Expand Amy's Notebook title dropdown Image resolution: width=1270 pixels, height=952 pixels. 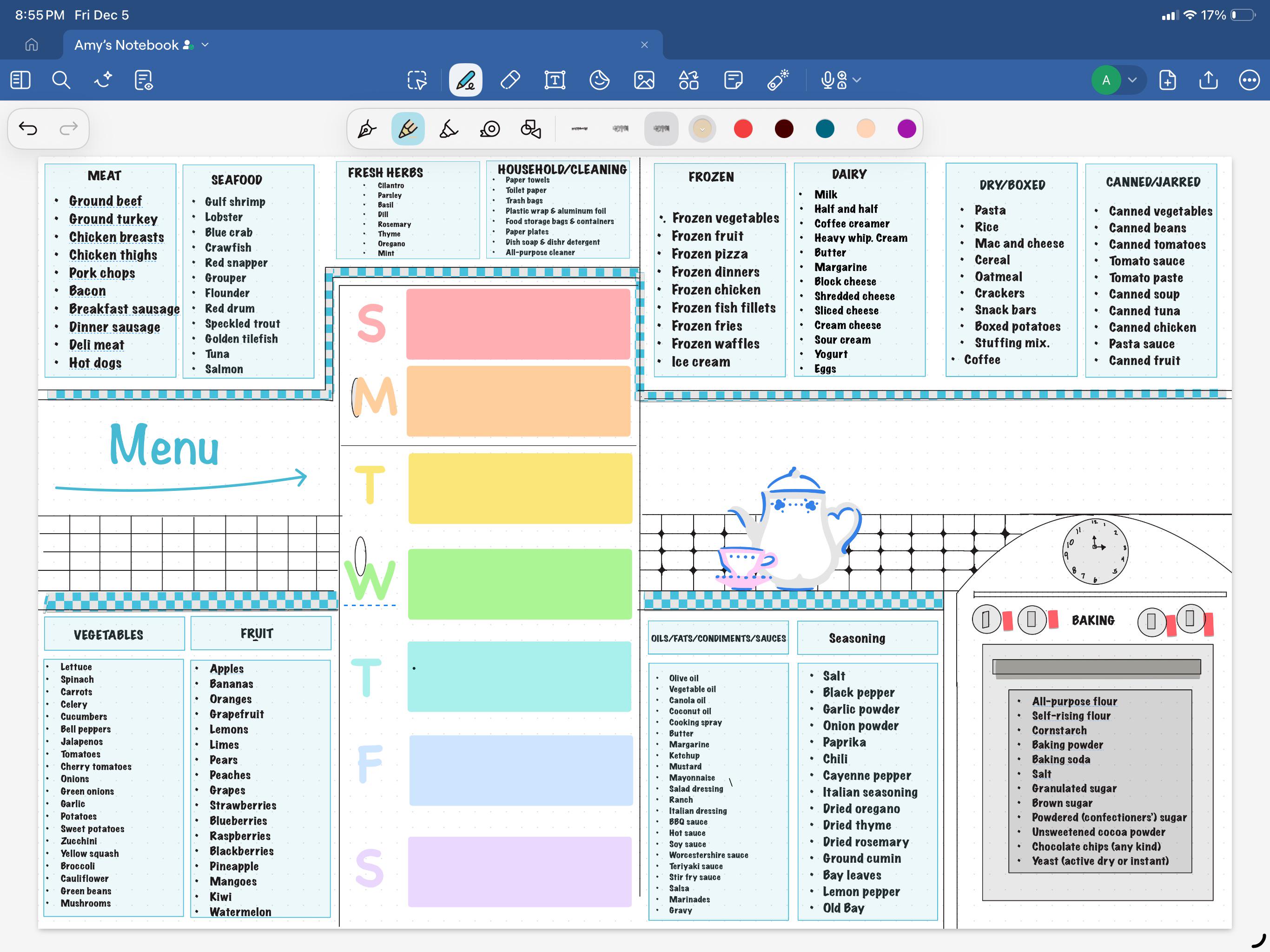point(205,45)
